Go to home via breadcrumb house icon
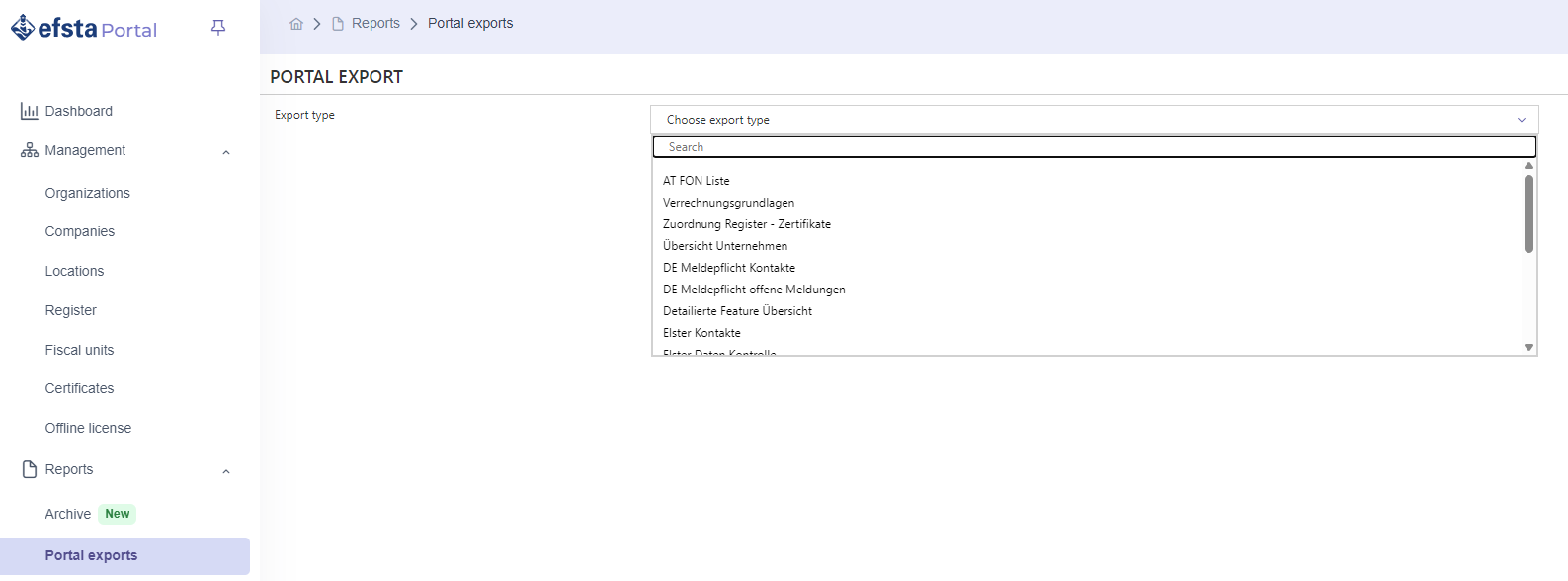This screenshot has width=1568, height=581. (296, 24)
